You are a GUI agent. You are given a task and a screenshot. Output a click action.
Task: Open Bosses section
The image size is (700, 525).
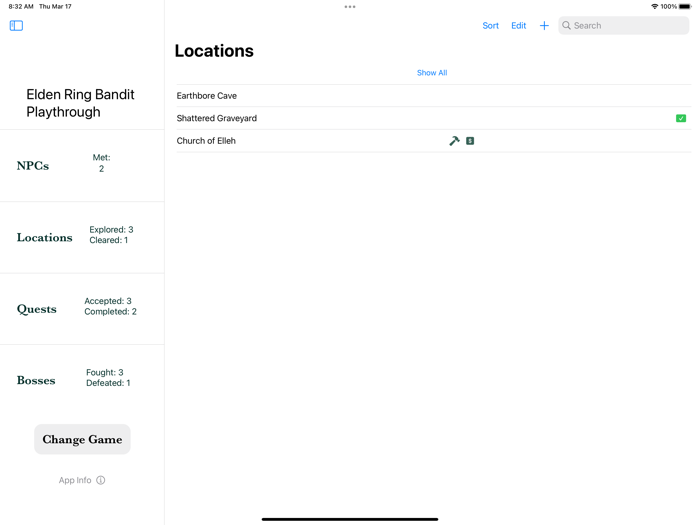82,380
